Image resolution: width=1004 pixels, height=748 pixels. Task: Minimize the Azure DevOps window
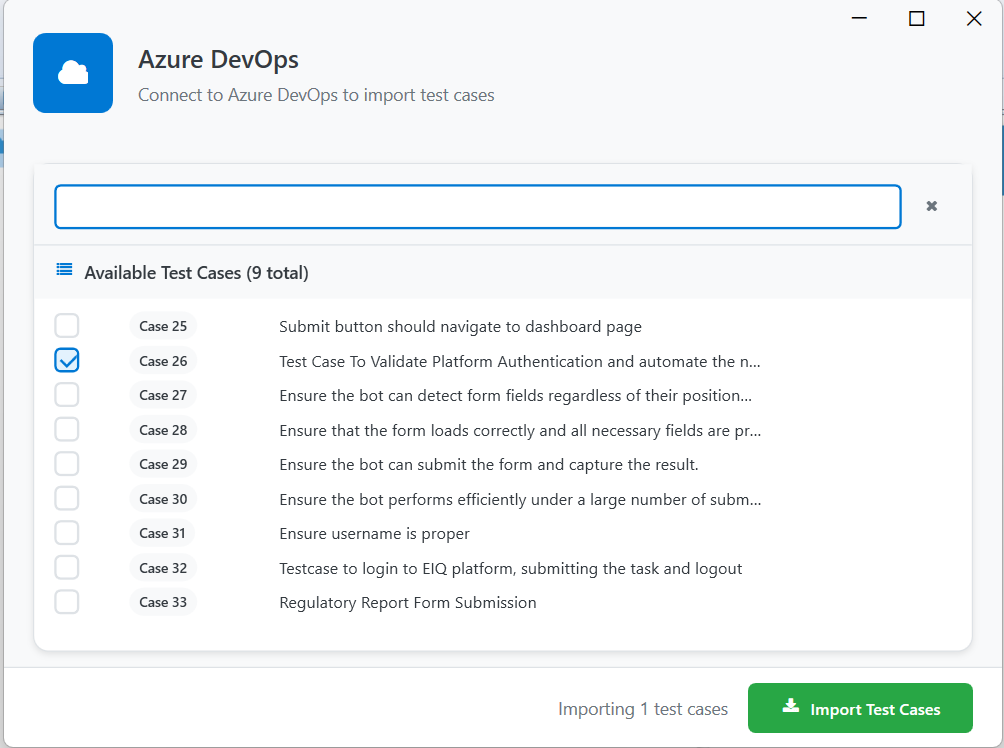pos(859,19)
